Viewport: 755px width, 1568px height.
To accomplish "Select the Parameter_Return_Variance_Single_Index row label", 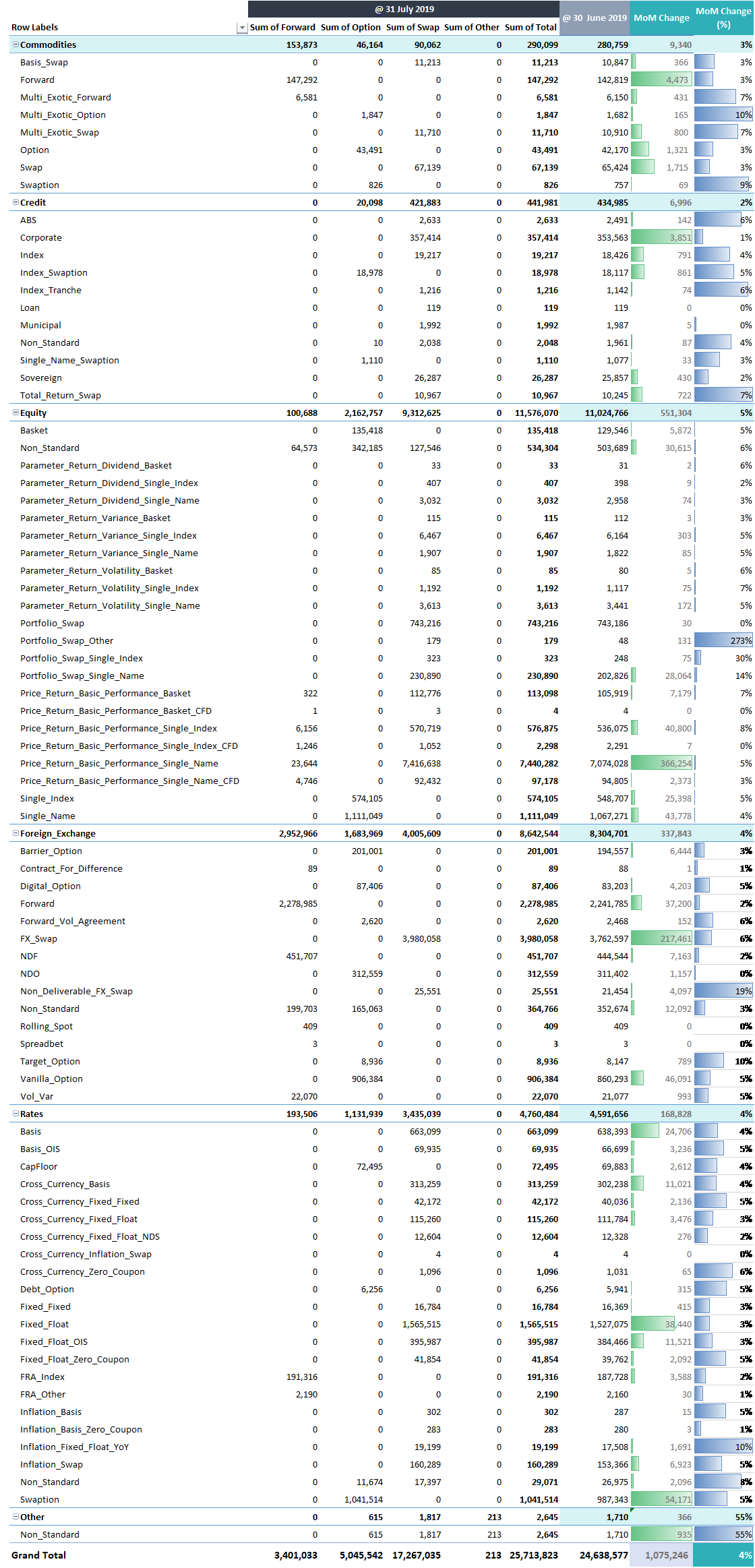I will click(109, 535).
